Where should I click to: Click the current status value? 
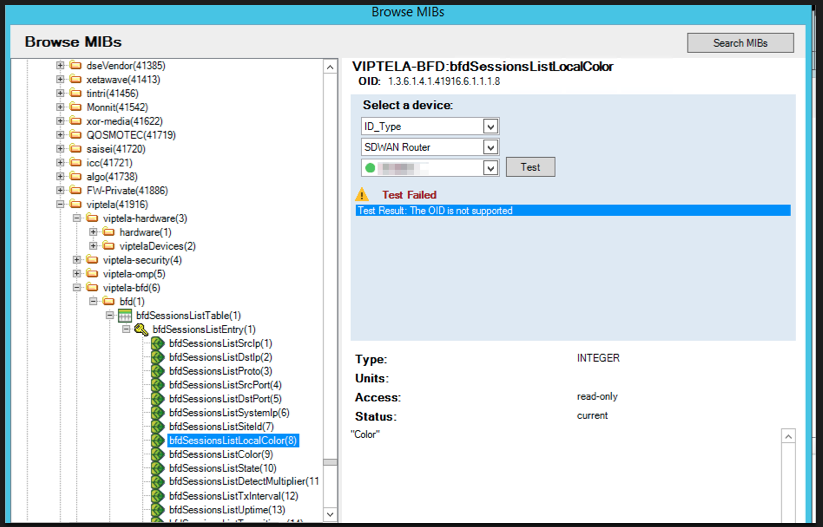[x=592, y=415]
